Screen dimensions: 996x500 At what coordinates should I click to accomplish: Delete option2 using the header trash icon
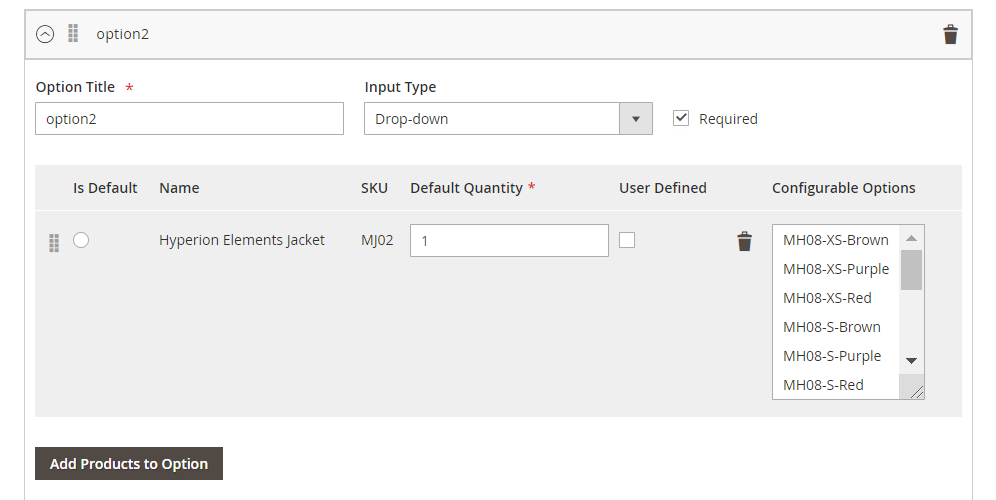tap(950, 35)
